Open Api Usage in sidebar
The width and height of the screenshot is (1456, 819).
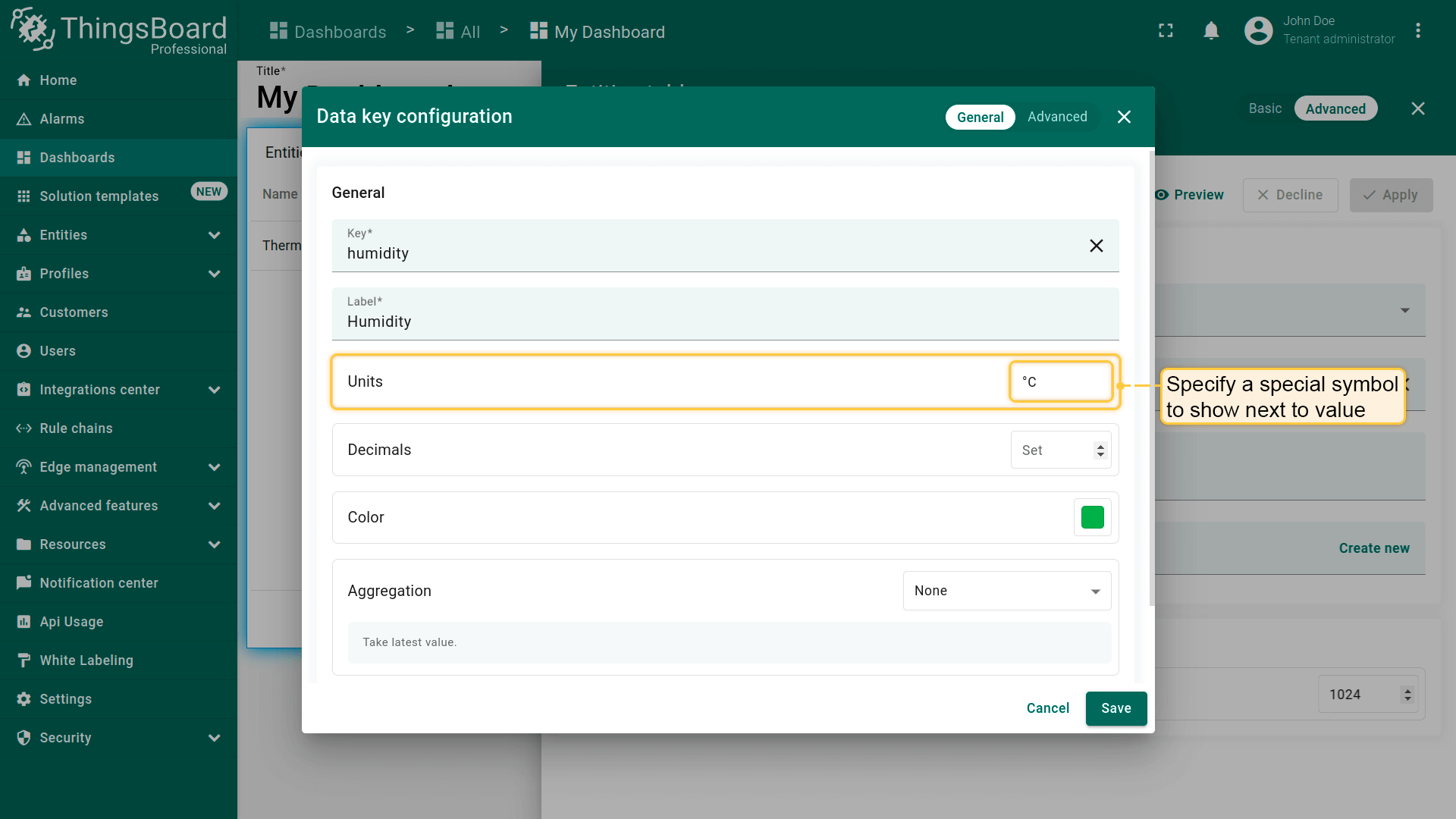point(71,622)
